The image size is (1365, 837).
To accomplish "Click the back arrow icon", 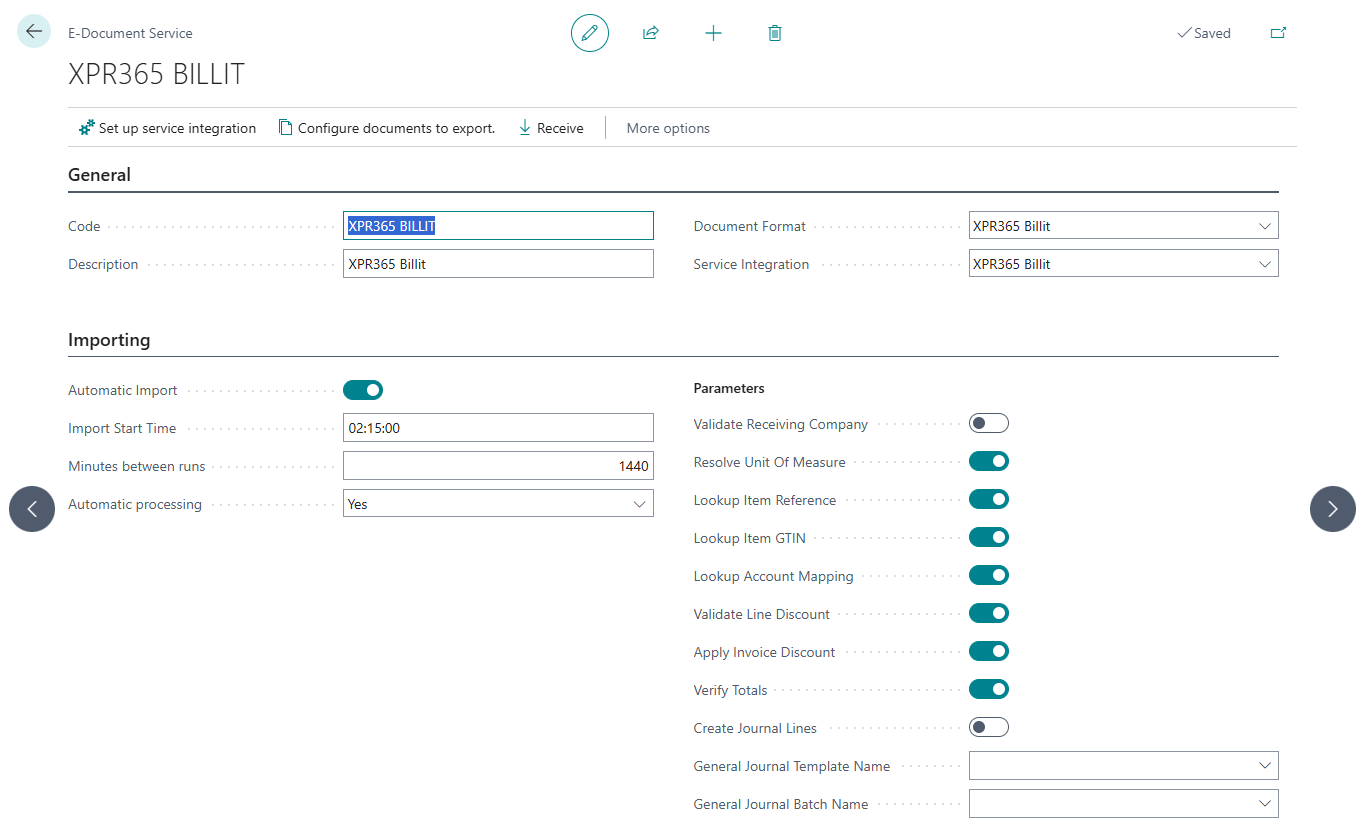I will pyautogui.click(x=34, y=32).
